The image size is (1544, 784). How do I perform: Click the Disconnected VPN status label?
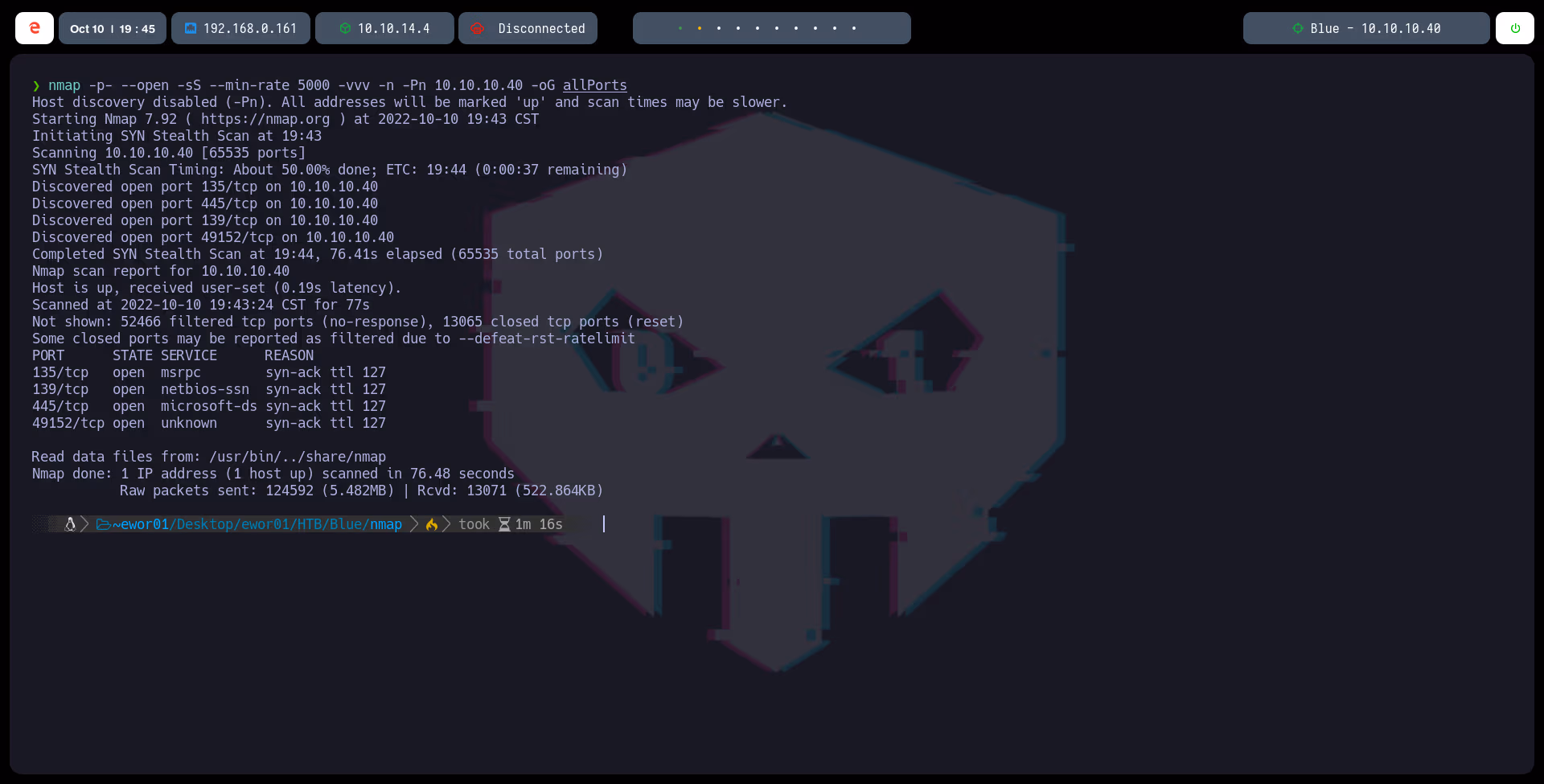pos(541,28)
